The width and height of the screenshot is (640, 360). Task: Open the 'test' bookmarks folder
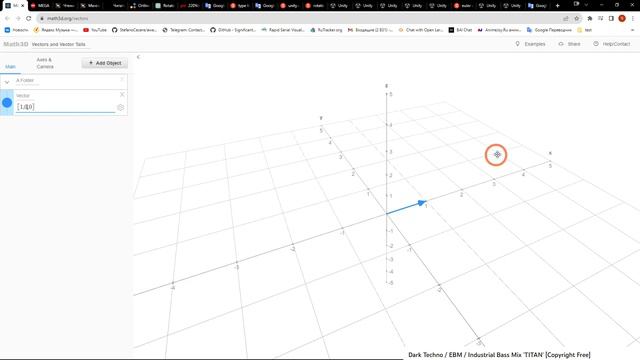pos(585,30)
